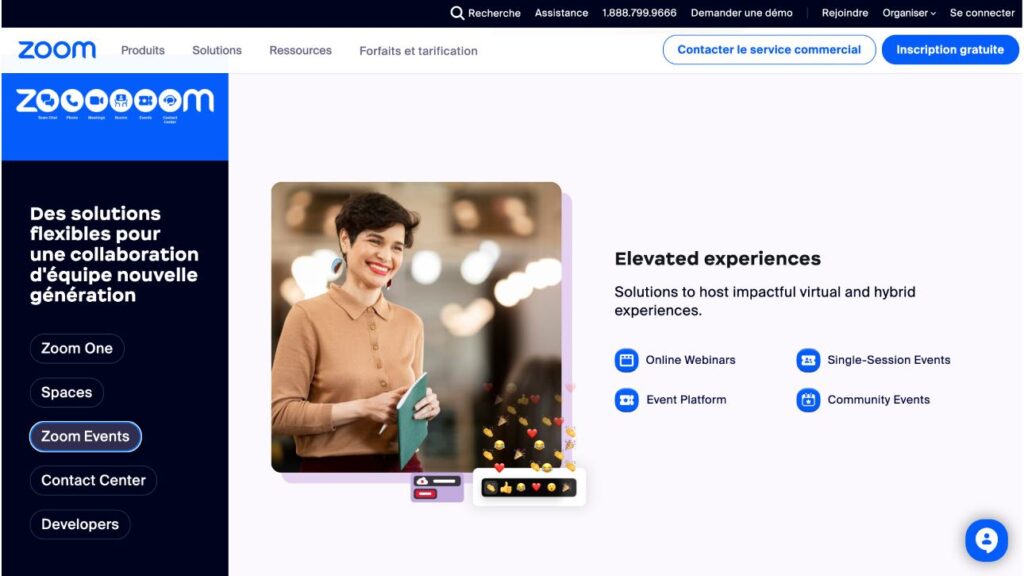Click the smiling woman hero image
Image resolution: width=1024 pixels, height=576 pixels.
coord(416,327)
